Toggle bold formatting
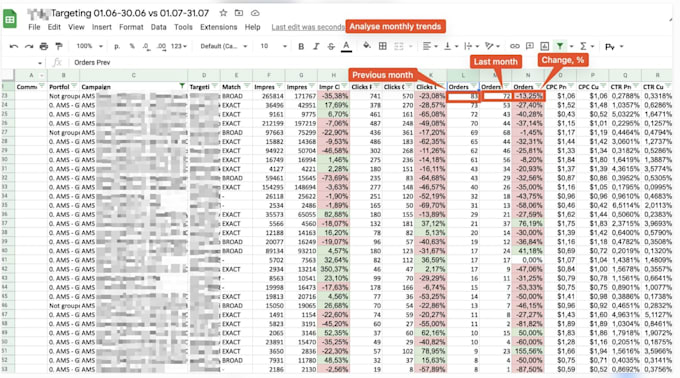The image size is (680, 378). [301, 46]
